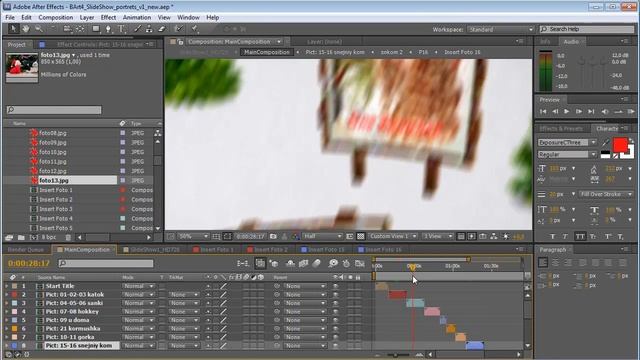
Task: Expand the Start Title layer
Action: pyautogui.click(x=6, y=286)
